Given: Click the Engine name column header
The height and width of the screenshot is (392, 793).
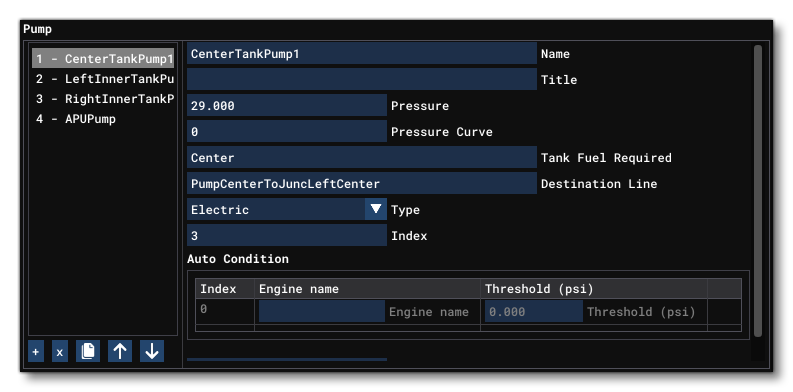Looking at the screenshot, I should click(x=367, y=289).
